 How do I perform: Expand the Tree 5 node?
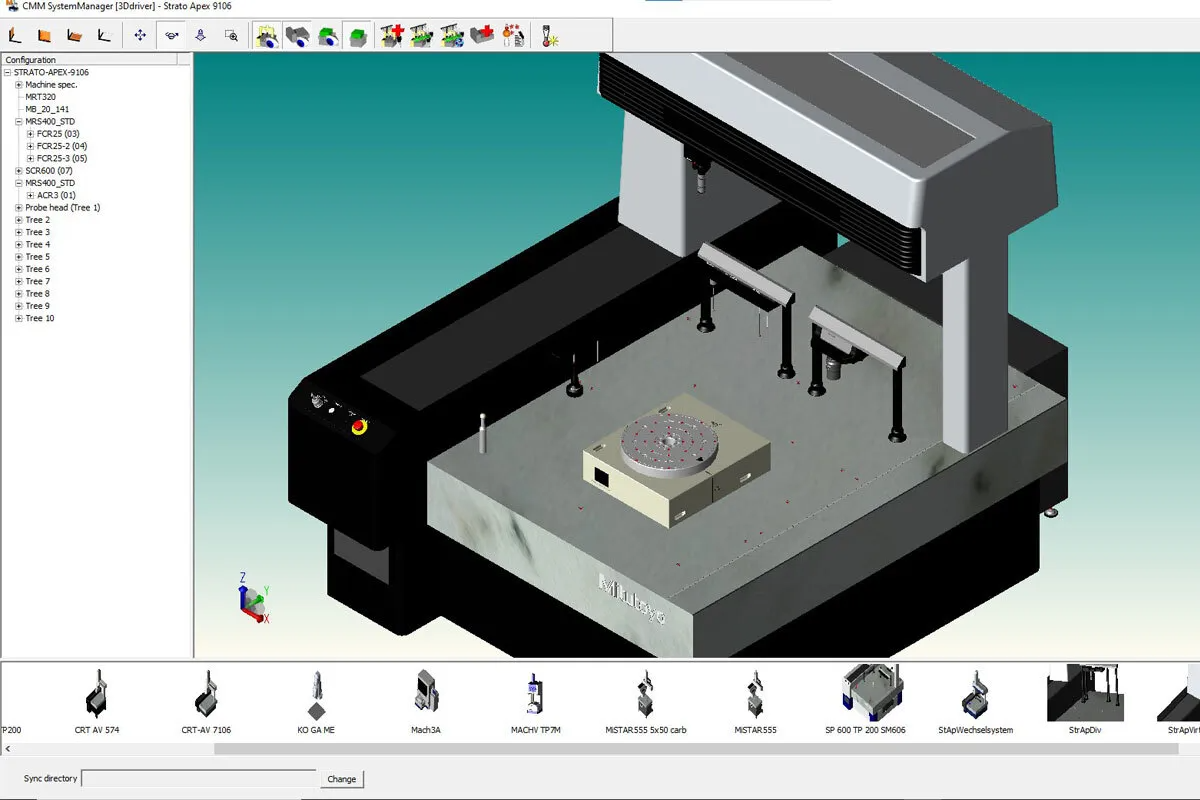click(x=19, y=257)
